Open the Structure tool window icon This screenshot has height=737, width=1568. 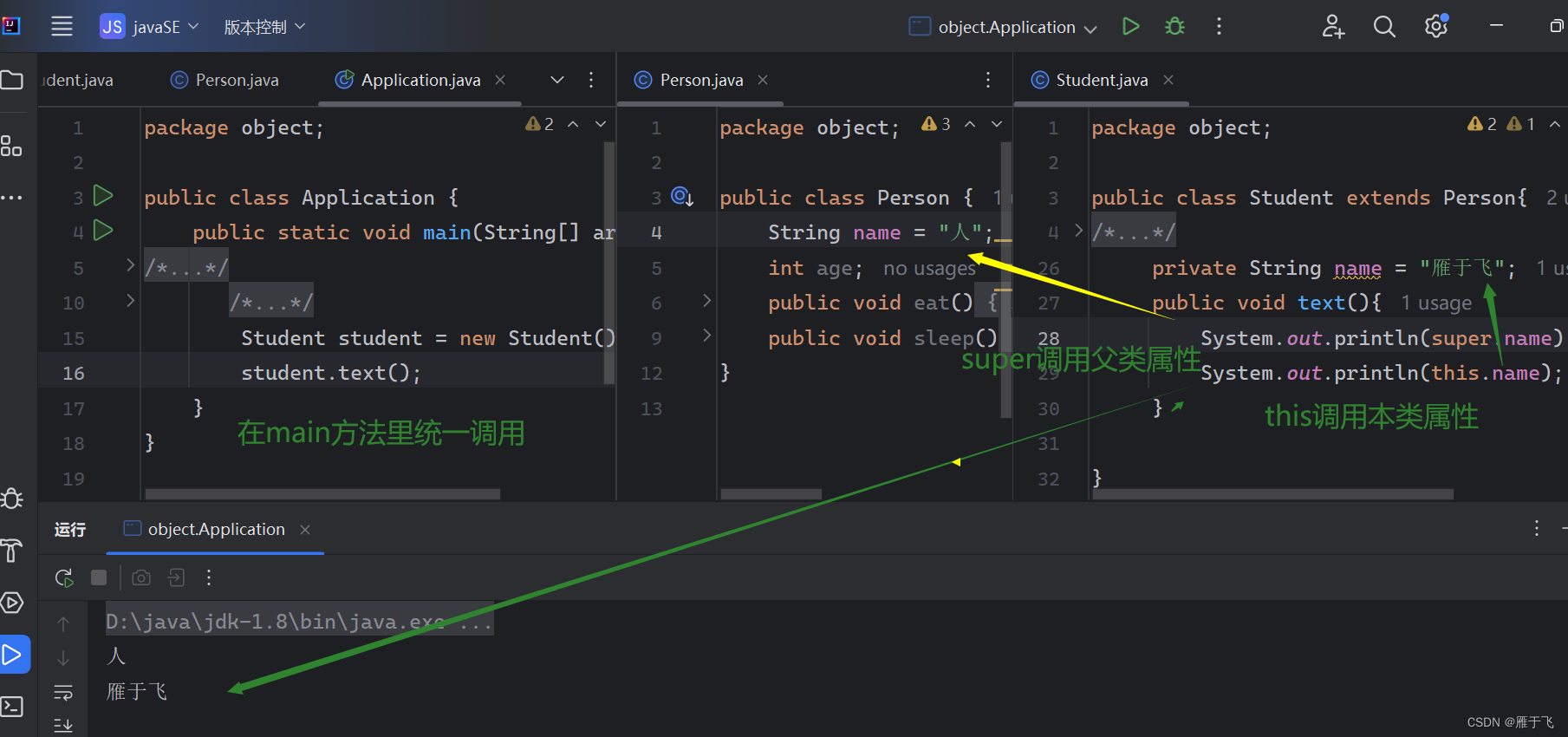pyautogui.click(x=11, y=145)
